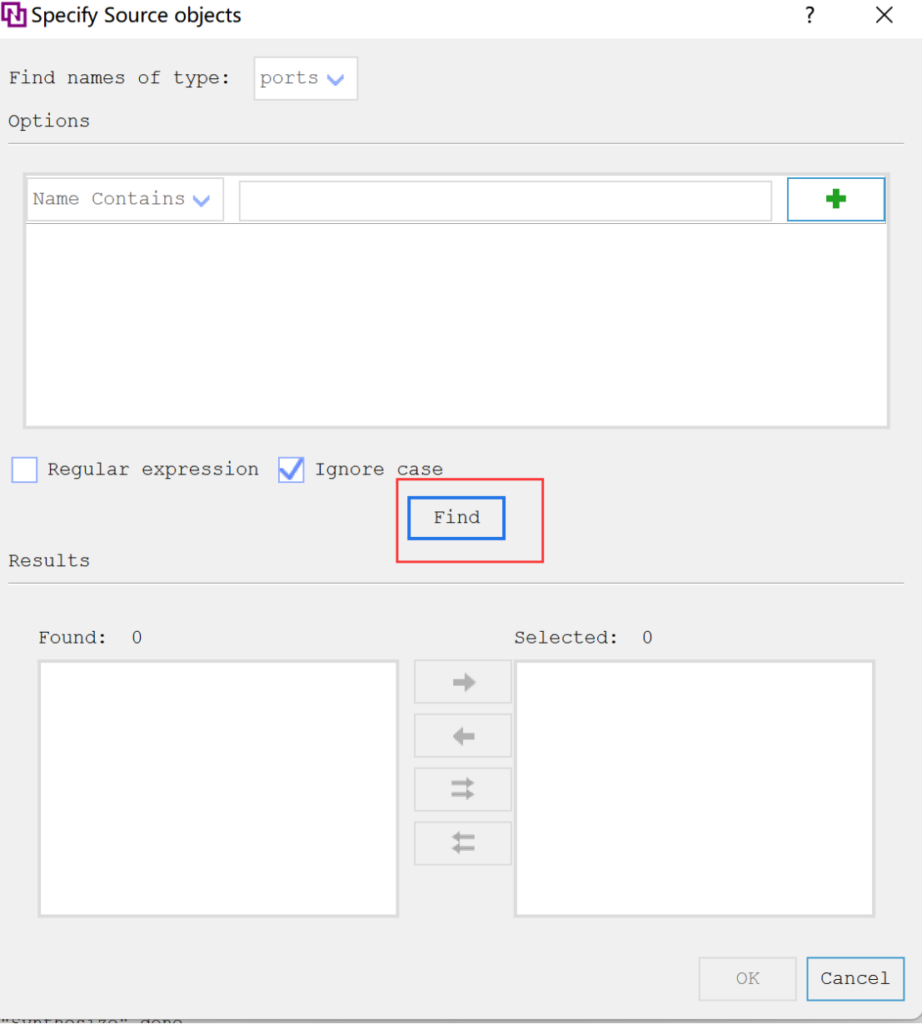This screenshot has height=1024, width=922.
Task: Uncheck the Ignore case checkbox
Action: (291, 470)
